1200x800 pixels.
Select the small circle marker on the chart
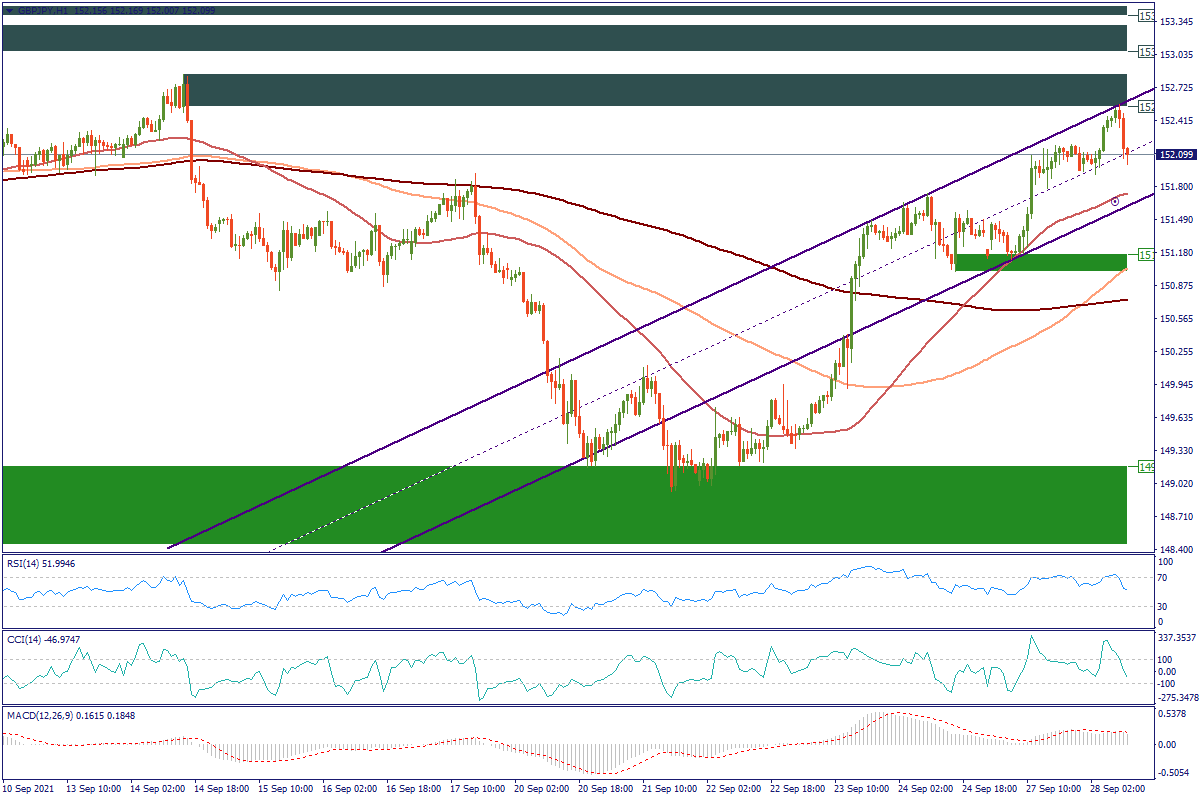(1115, 202)
